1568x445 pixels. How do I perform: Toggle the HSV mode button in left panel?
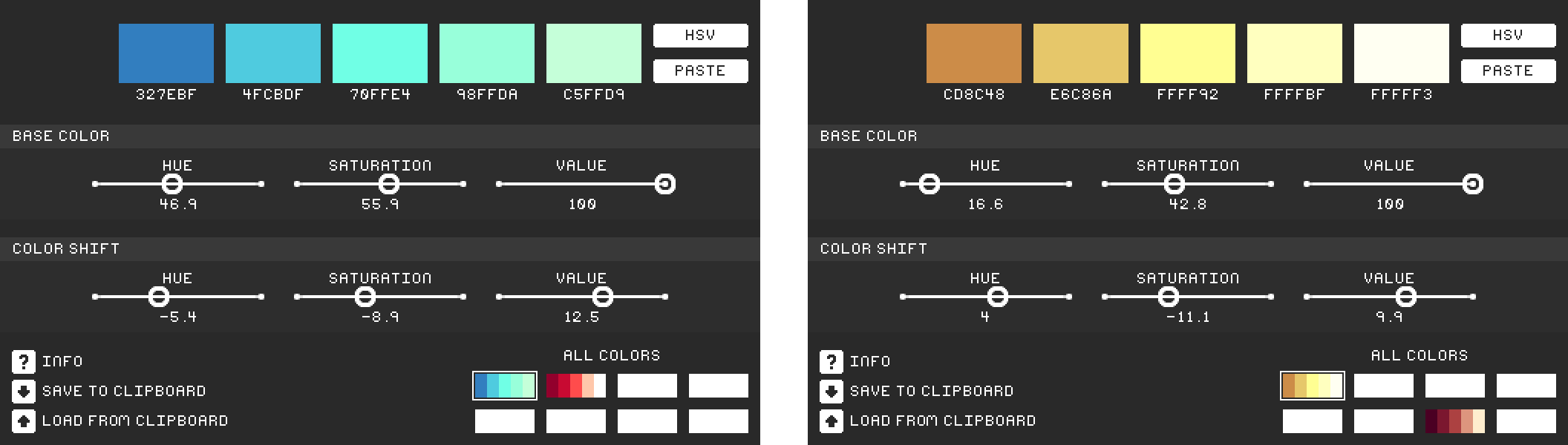click(x=700, y=35)
